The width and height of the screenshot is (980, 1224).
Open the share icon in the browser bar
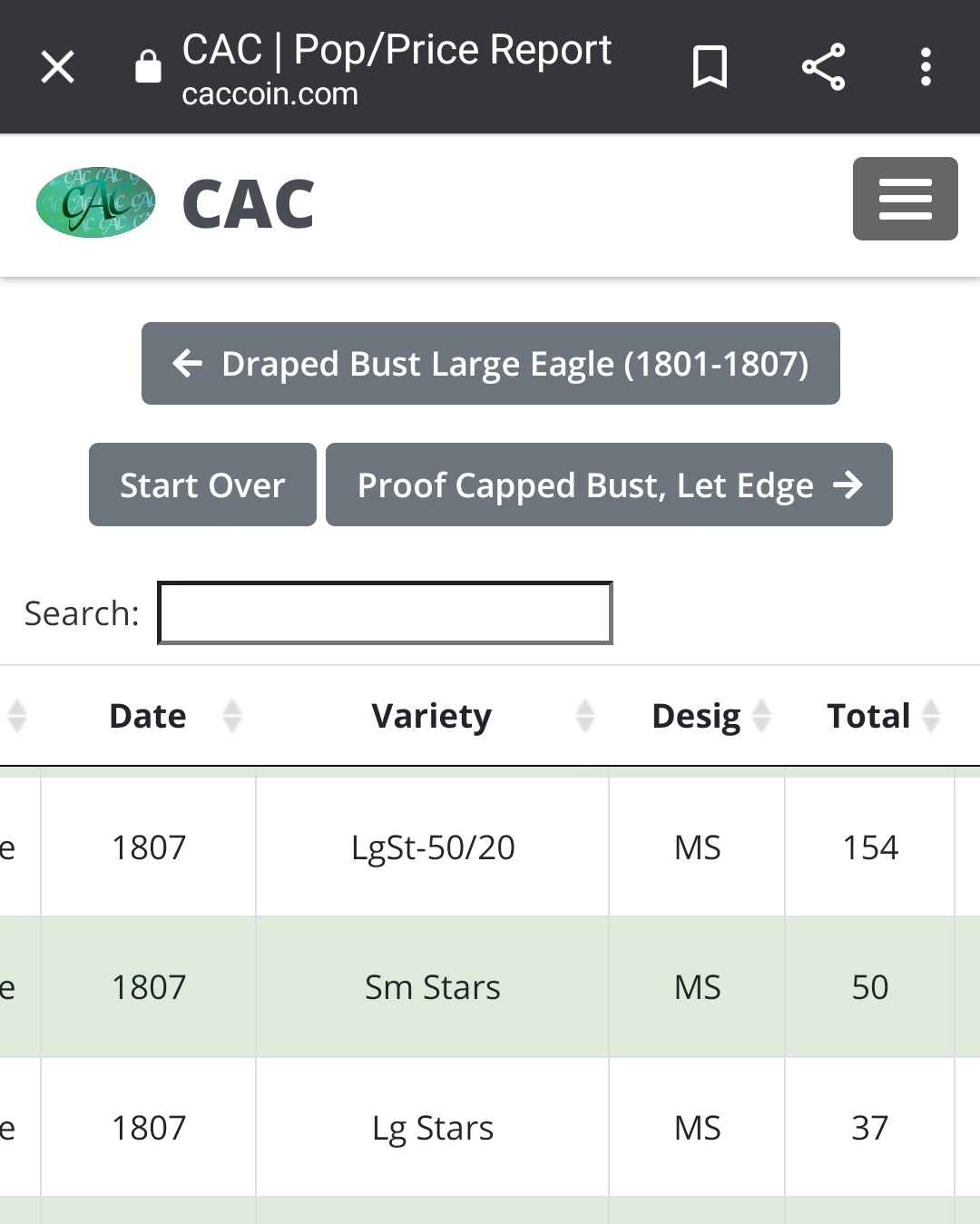click(x=823, y=67)
